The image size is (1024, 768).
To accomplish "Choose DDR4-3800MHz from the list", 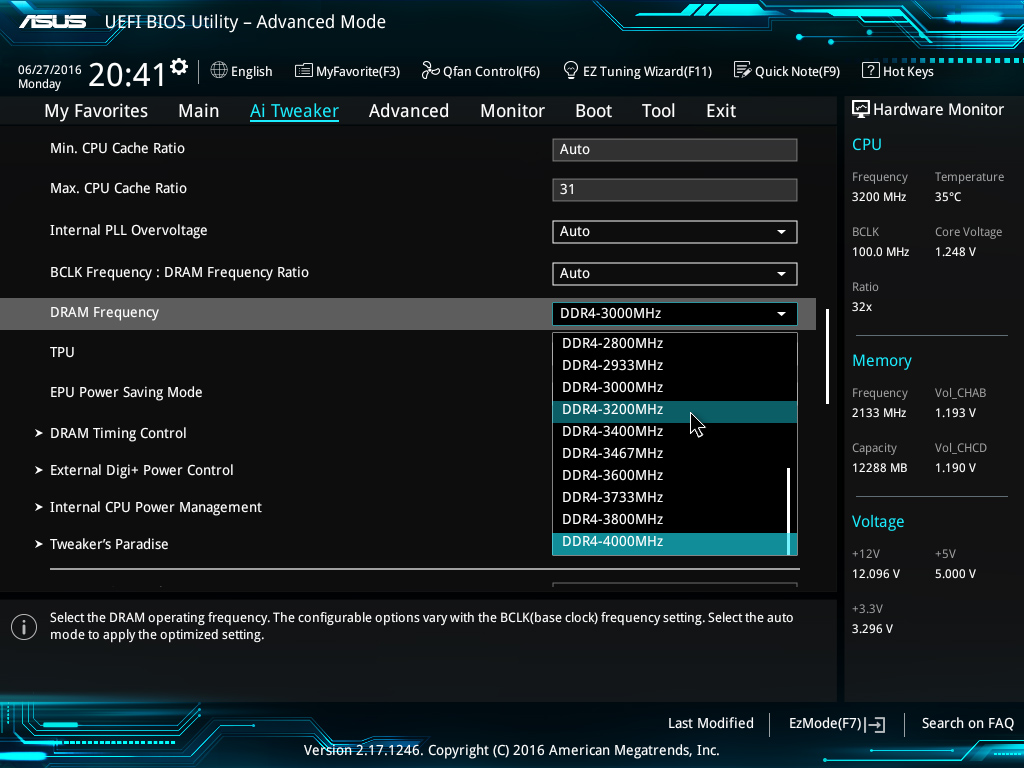I will coord(671,520).
